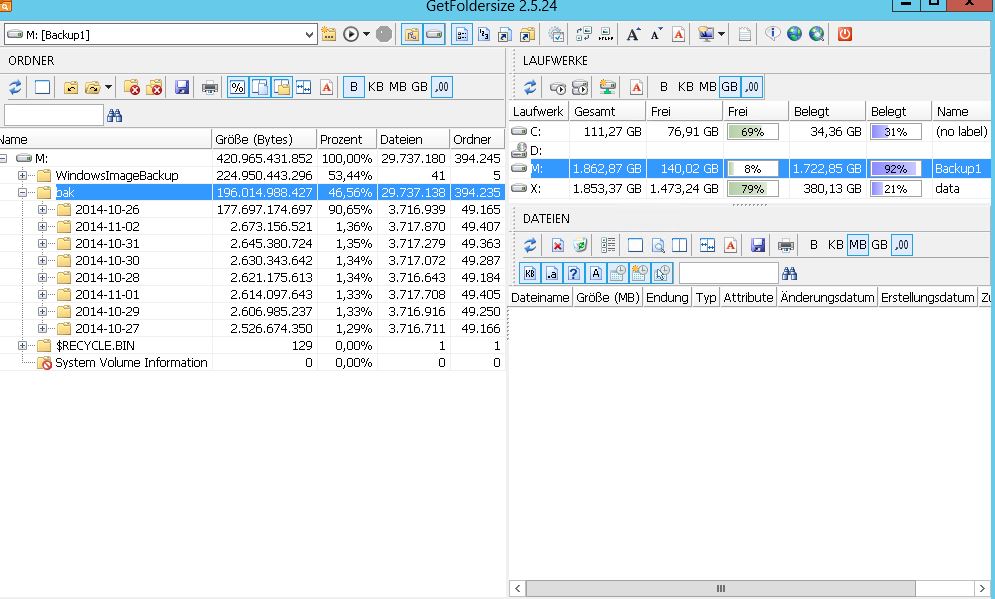995x599 pixels.
Task: Increase font size with large A icon
Action: pyautogui.click(x=633, y=34)
